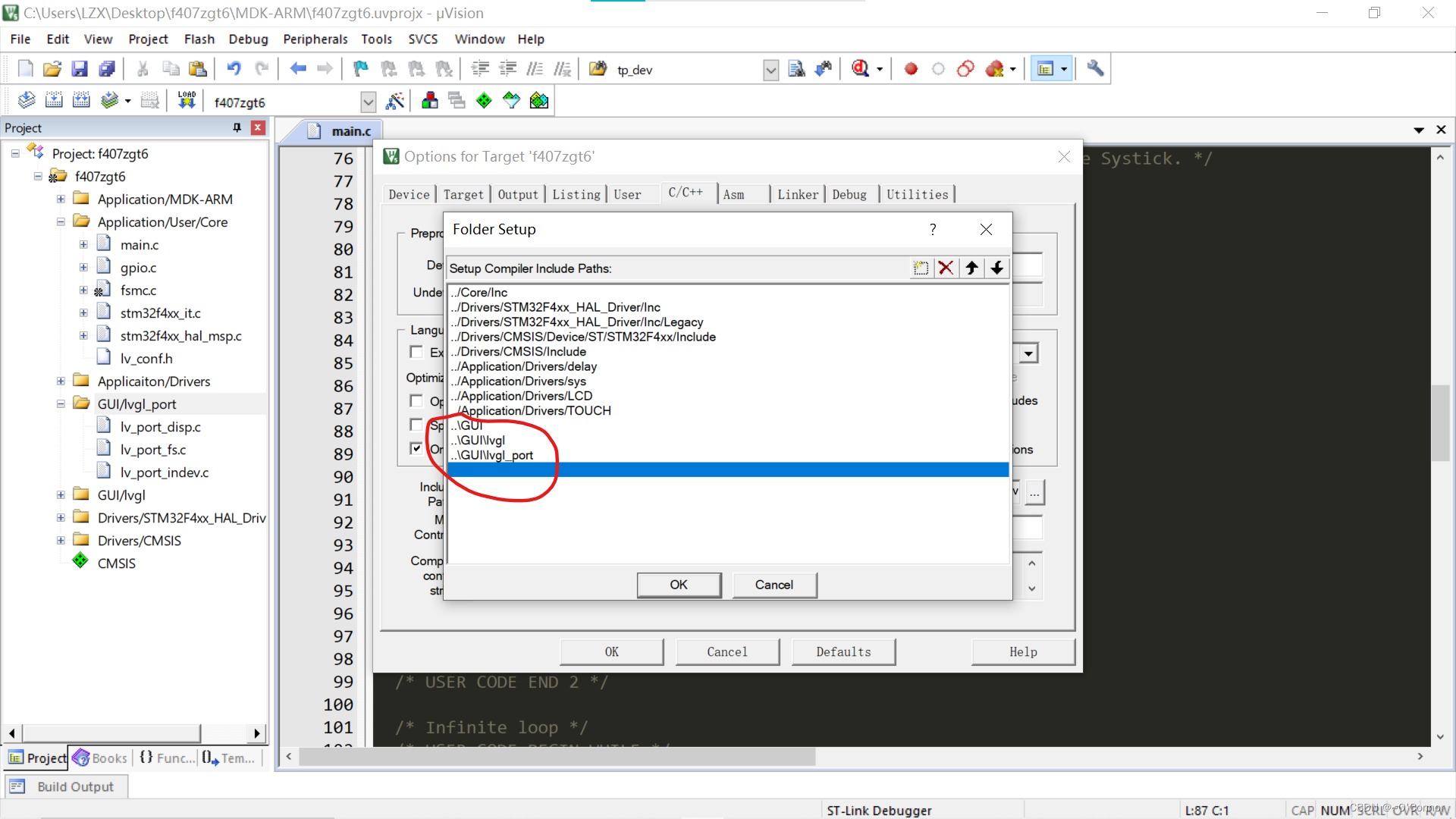Click the red Delete path icon

click(946, 268)
